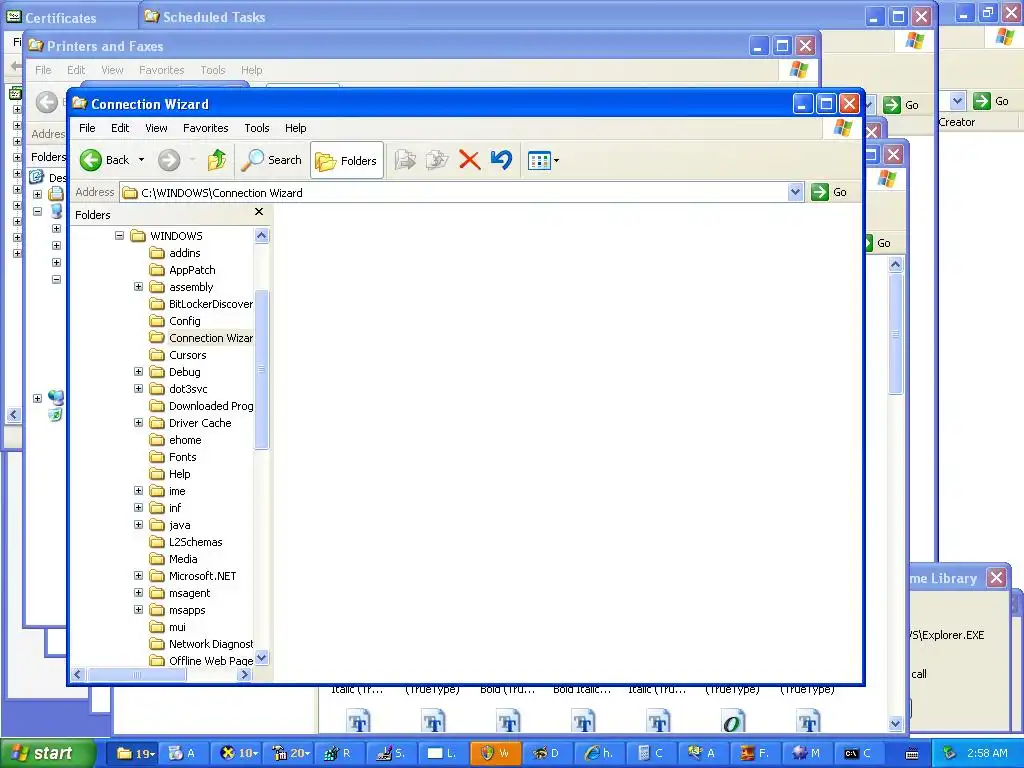Image resolution: width=1024 pixels, height=768 pixels.
Task: Open the Edit menu in Connection Wizard
Action: click(120, 128)
